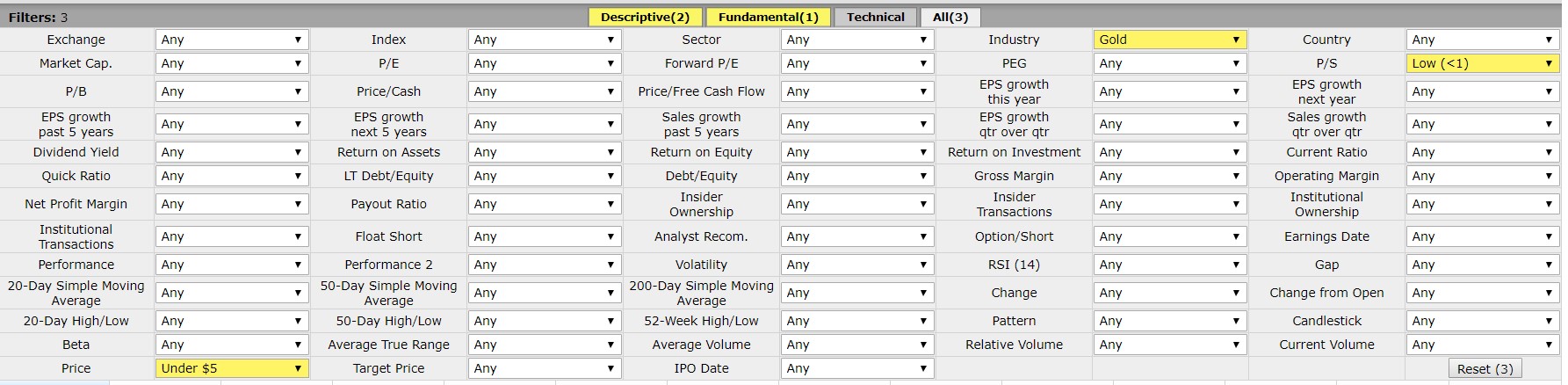Open the Candlestick dropdown

[1482, 321]
